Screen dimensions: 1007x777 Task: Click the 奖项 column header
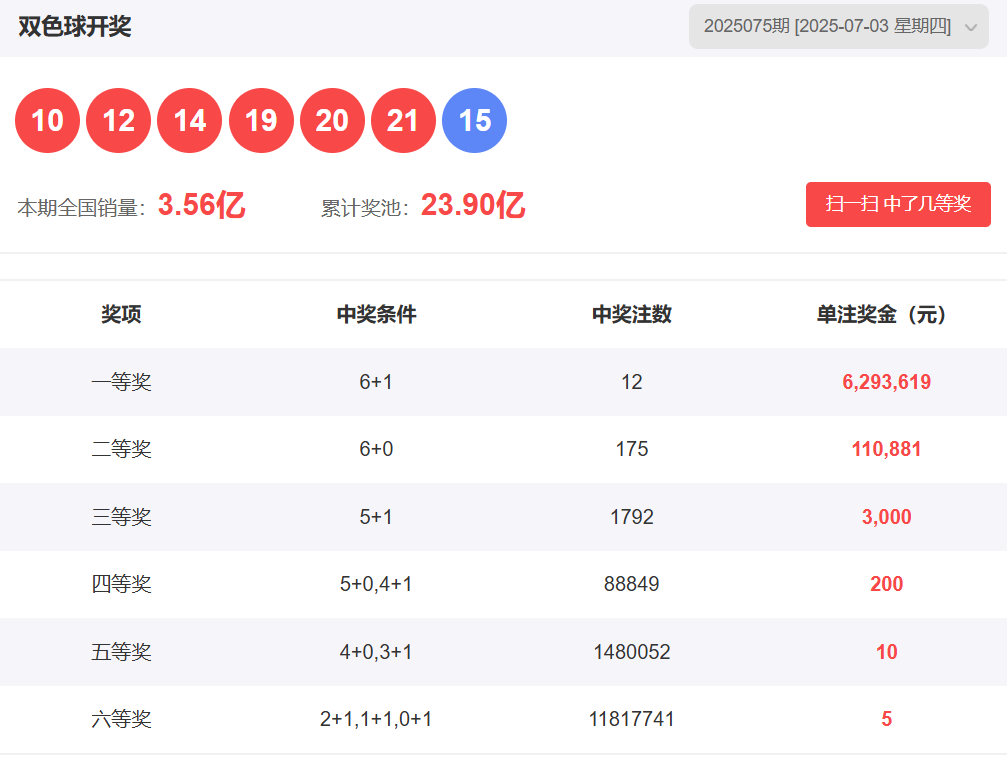pyautogui.click(x=121, y=314)
